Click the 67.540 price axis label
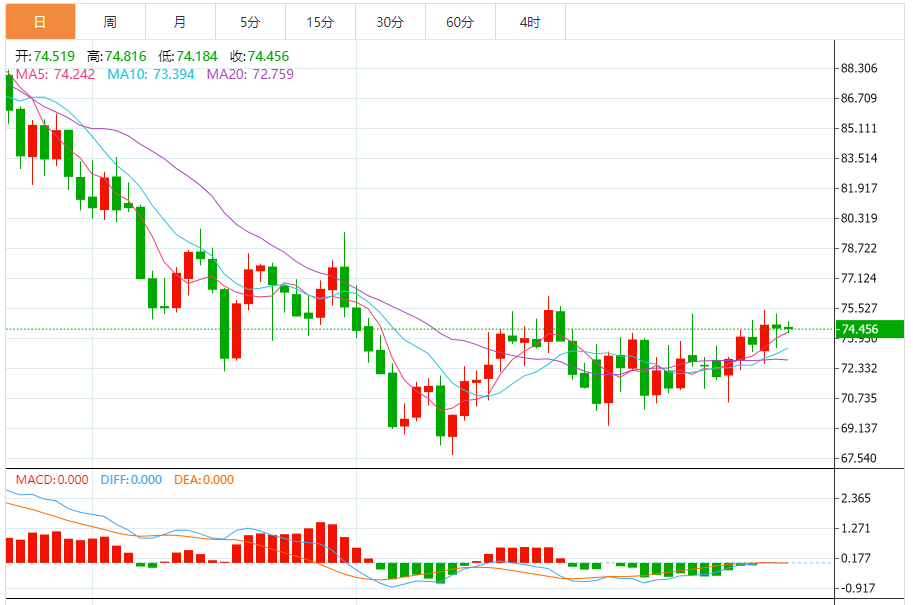Image resolution: width=913 pixels, height=605 pixels. 859,458
